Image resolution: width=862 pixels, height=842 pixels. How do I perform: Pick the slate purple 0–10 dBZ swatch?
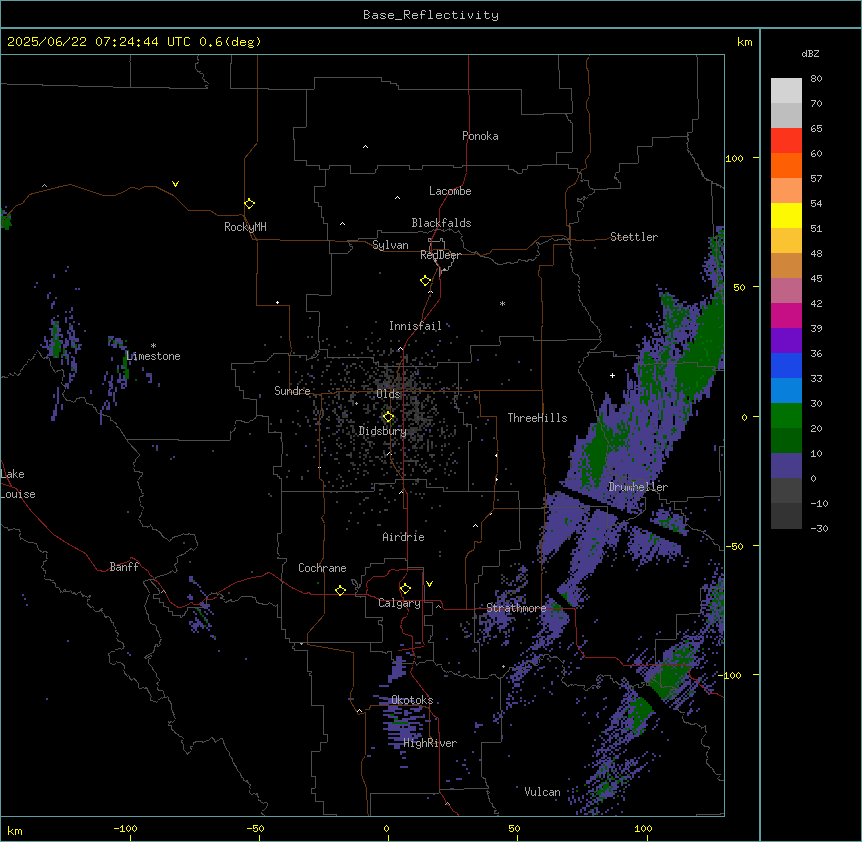click(x=786, y=466)
